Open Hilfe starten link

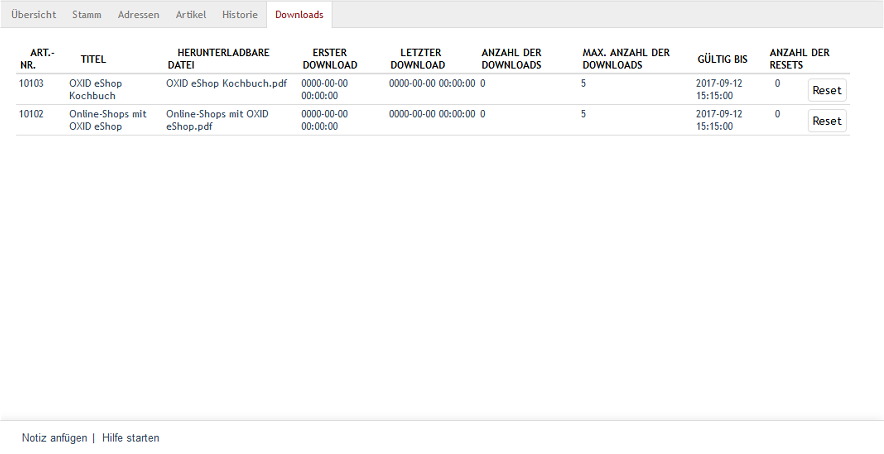(x=130, y=438)
